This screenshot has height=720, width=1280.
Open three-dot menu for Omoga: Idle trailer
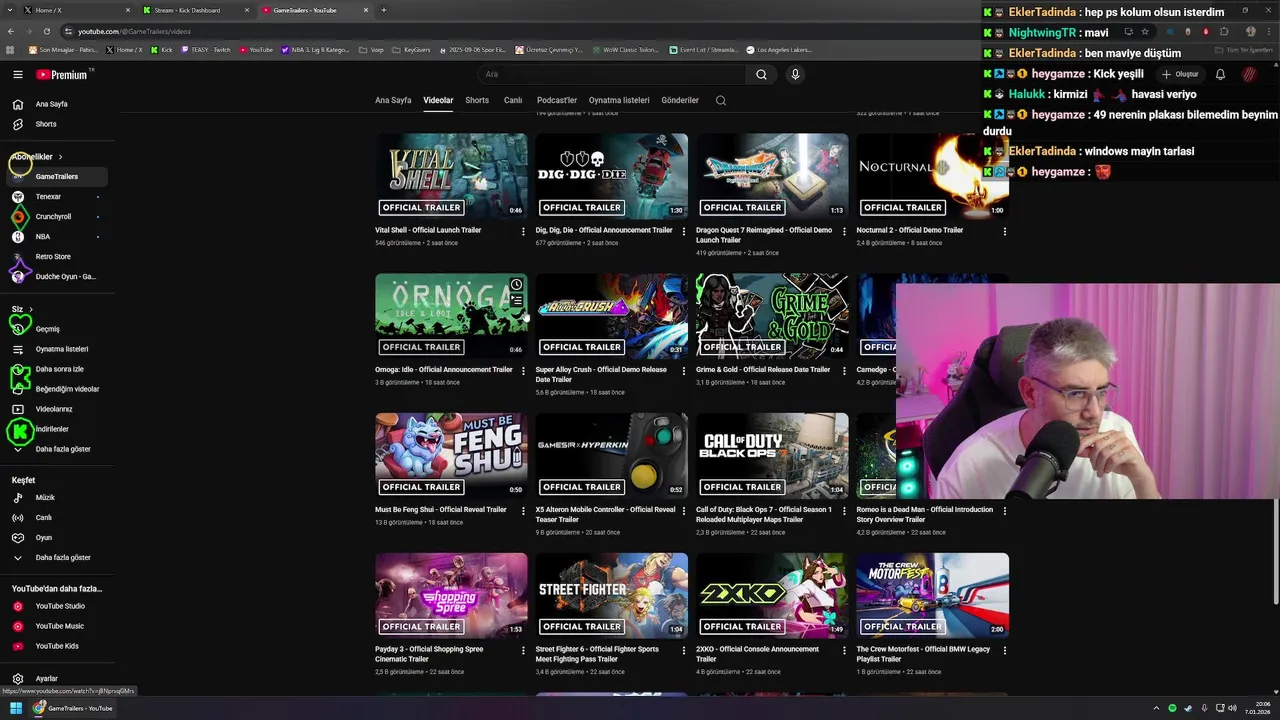click(523, 371)
